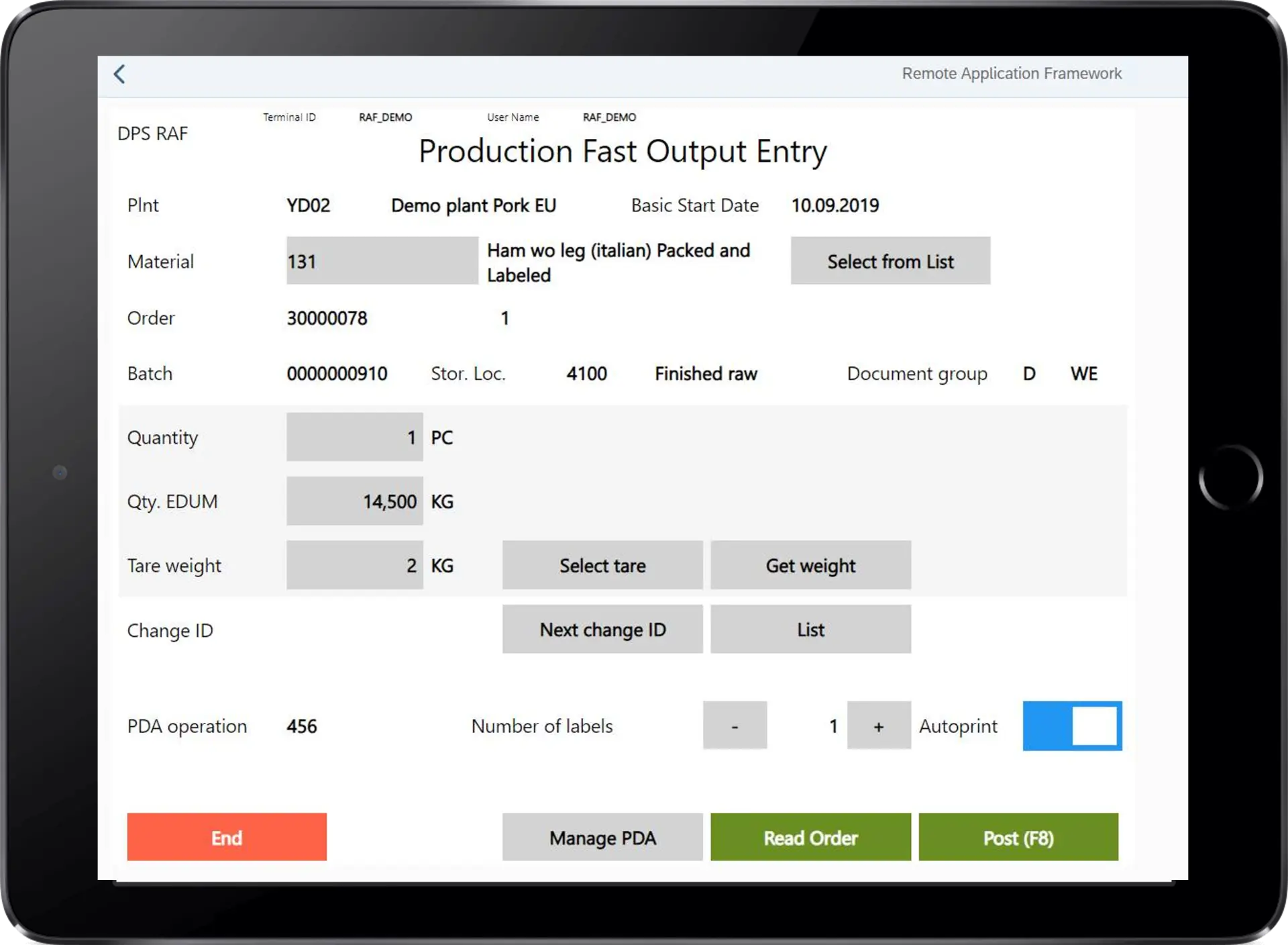Increase the number of labels

[x=879, y=726]
